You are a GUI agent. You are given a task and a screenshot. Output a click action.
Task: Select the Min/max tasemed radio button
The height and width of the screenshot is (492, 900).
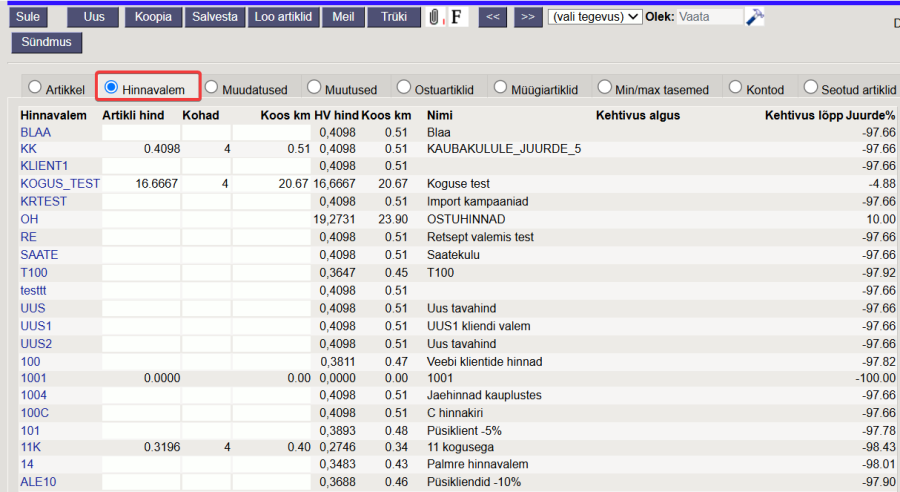coord(604,87)
